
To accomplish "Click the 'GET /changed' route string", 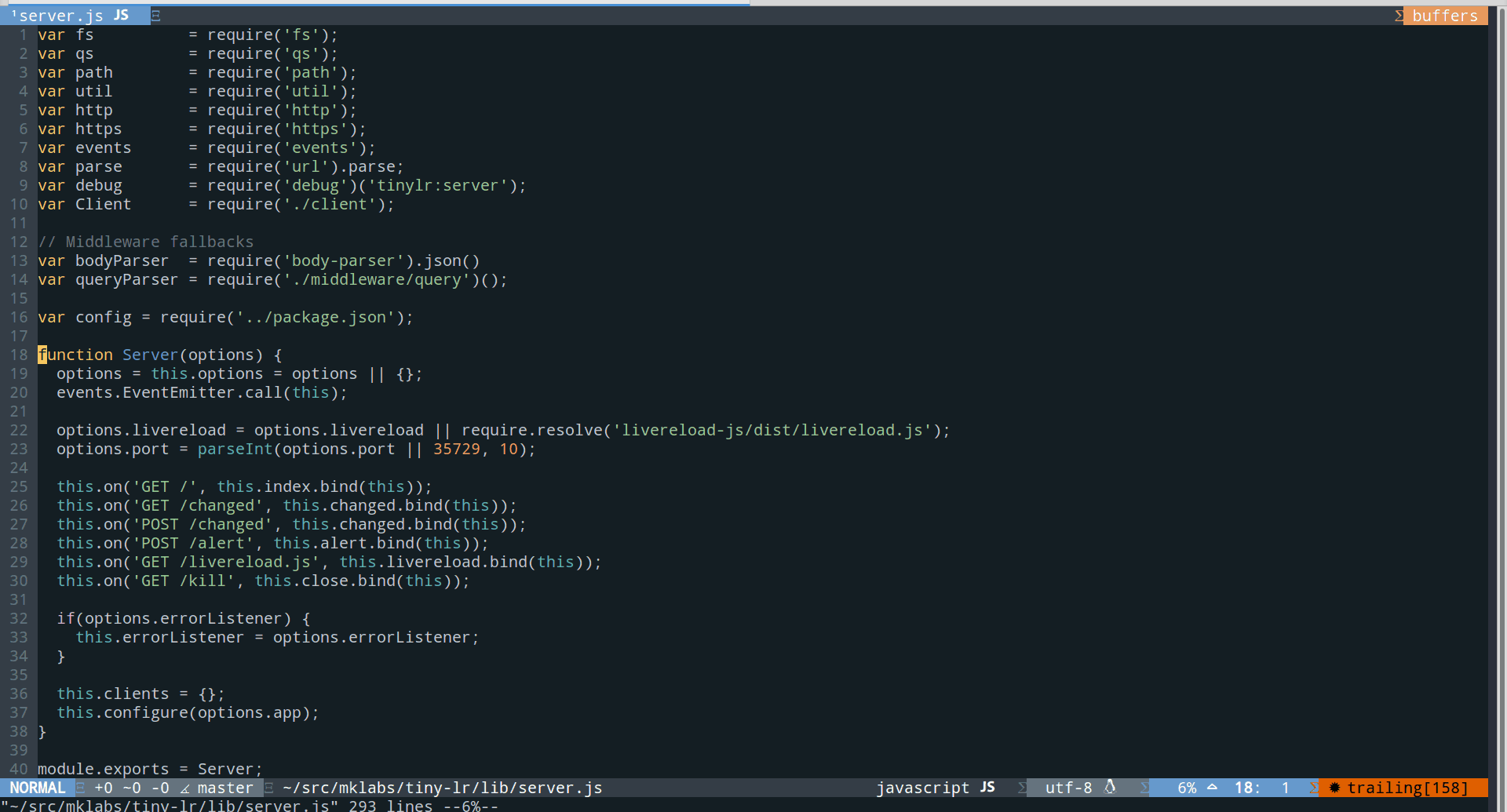I will [198, 505].
